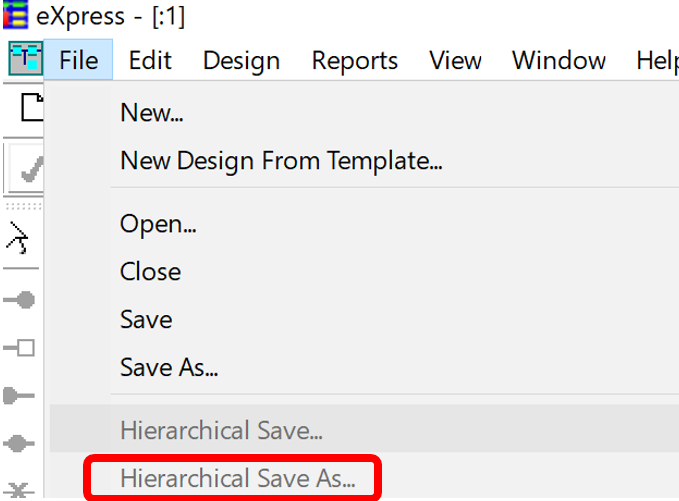Open the Window menu
This screenshot has height=501, width=679.
click(559, 60)
